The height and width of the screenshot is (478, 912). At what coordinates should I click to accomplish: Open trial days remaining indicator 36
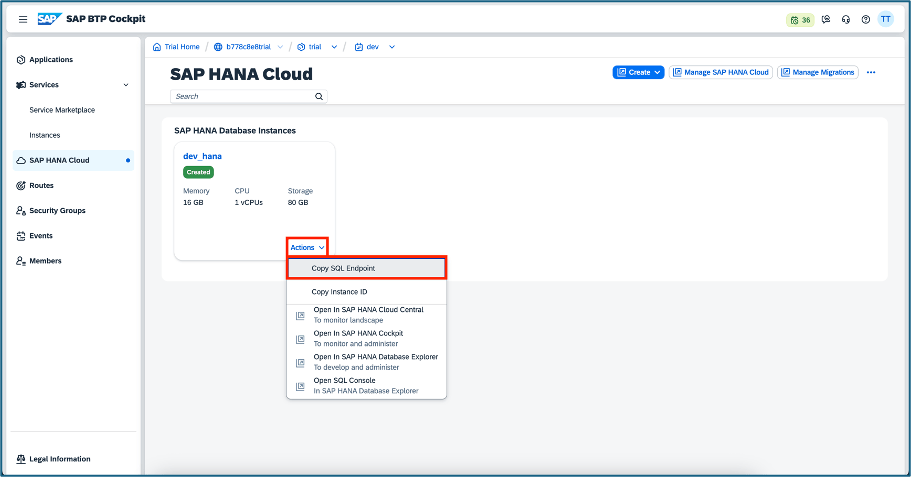pos(800,20)
